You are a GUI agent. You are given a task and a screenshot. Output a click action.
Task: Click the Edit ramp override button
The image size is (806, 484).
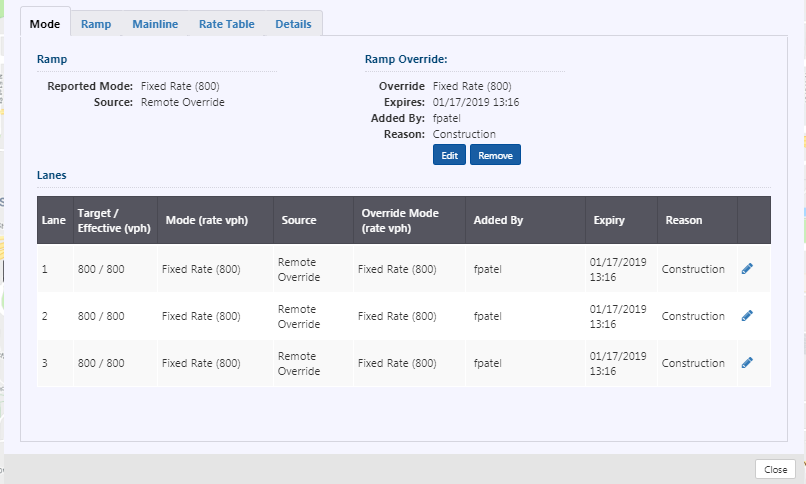coord(449,155)
